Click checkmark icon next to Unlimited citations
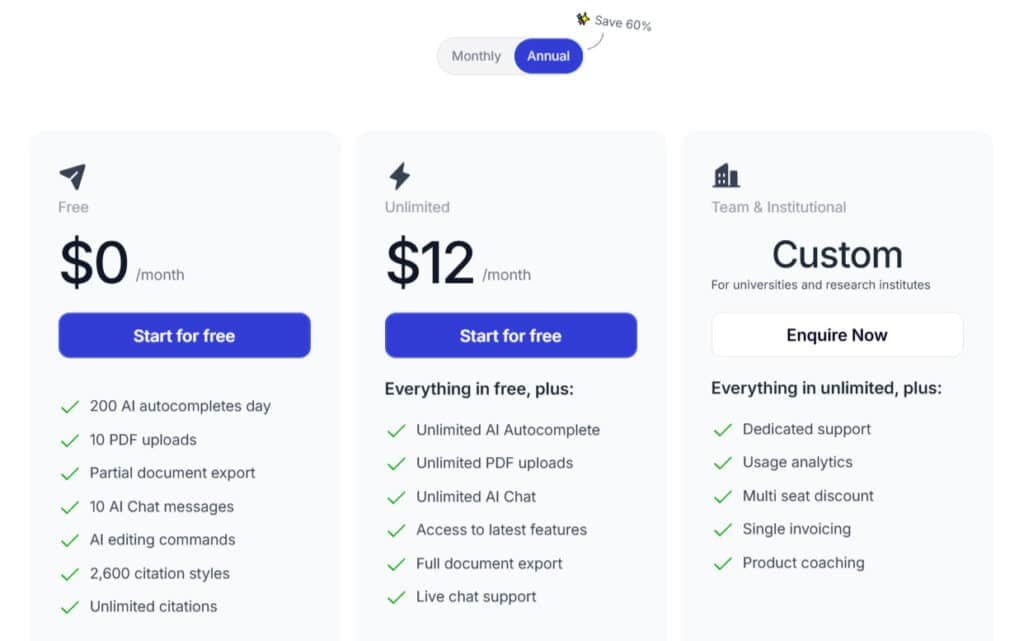This screenshot has height=641, width=1024. click(x=70, y=607)
